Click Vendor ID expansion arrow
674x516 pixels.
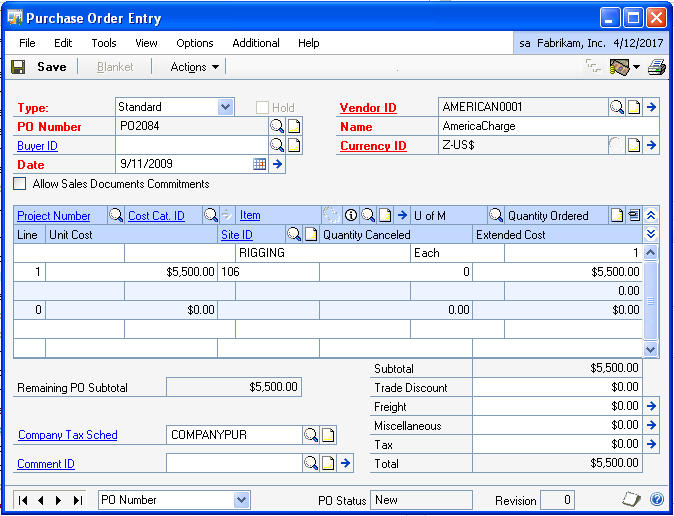click(652, 107)
